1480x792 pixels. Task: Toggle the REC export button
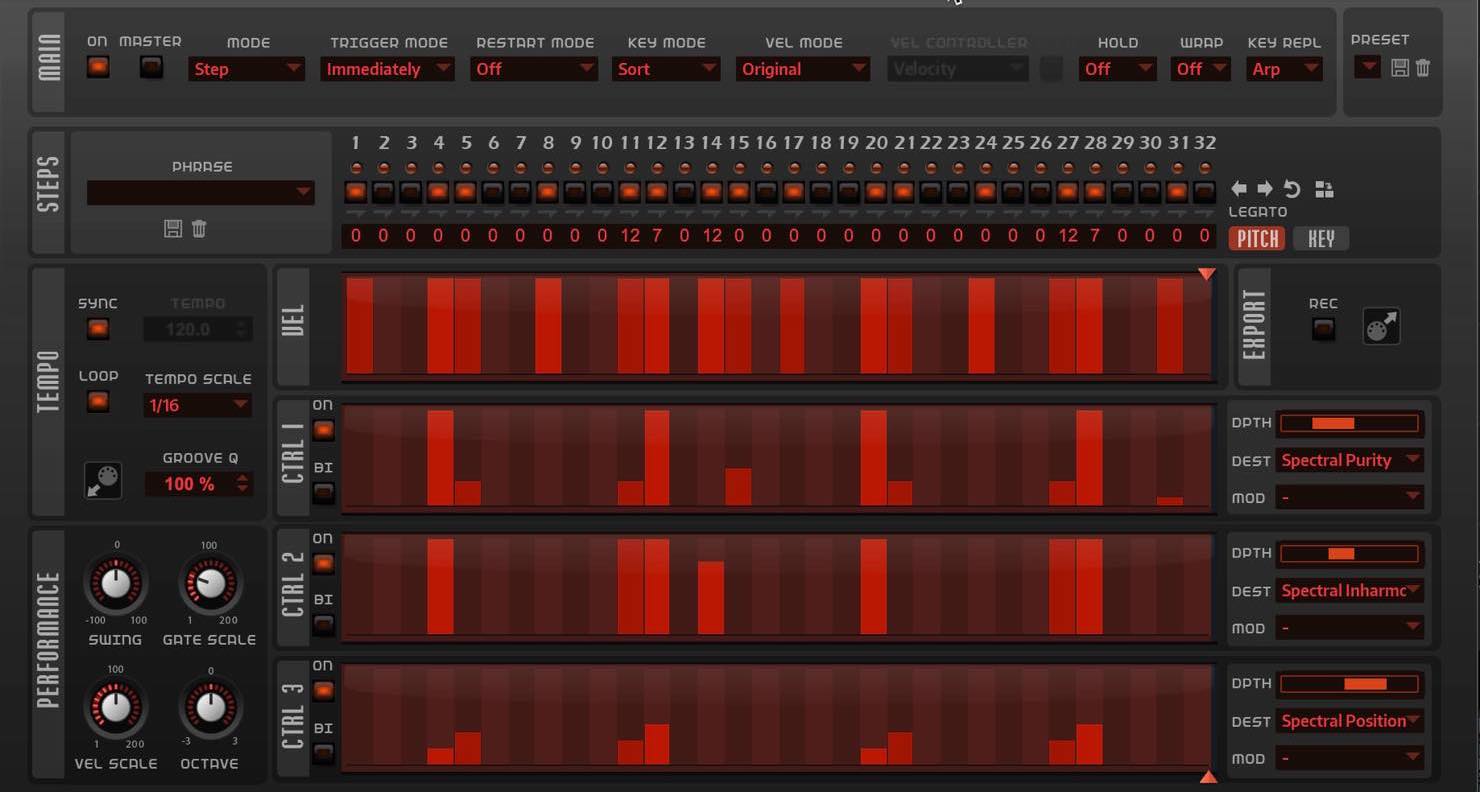[1323, 328]
